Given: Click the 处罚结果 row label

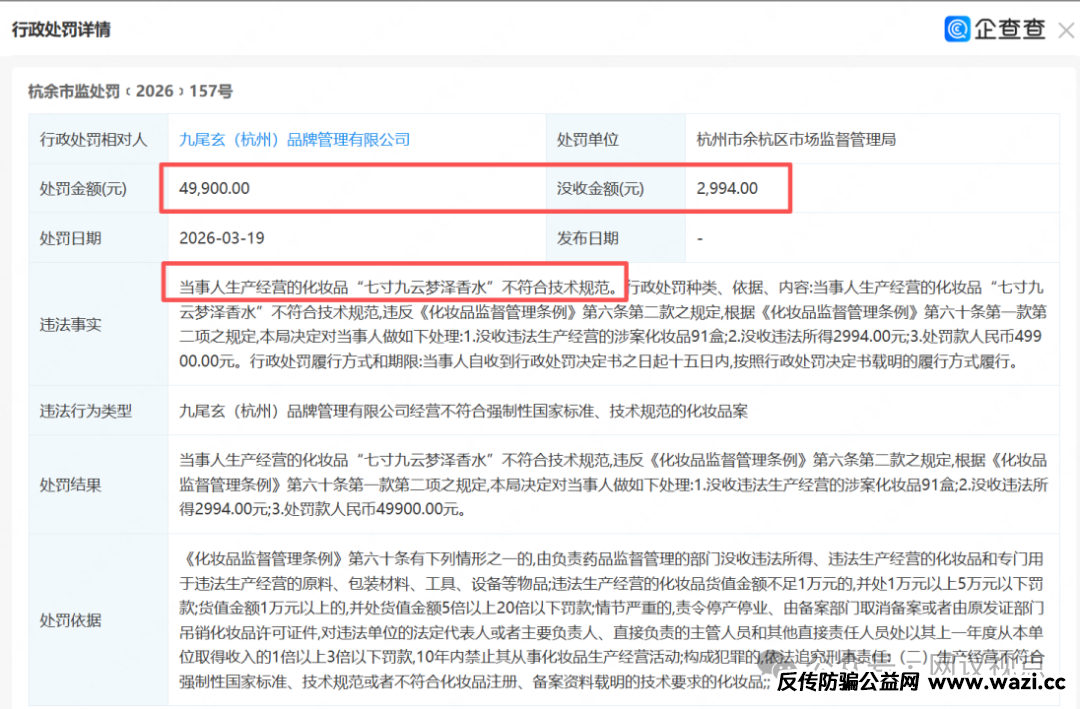Looking at the screenshot, I should click(x=70, y=485).
